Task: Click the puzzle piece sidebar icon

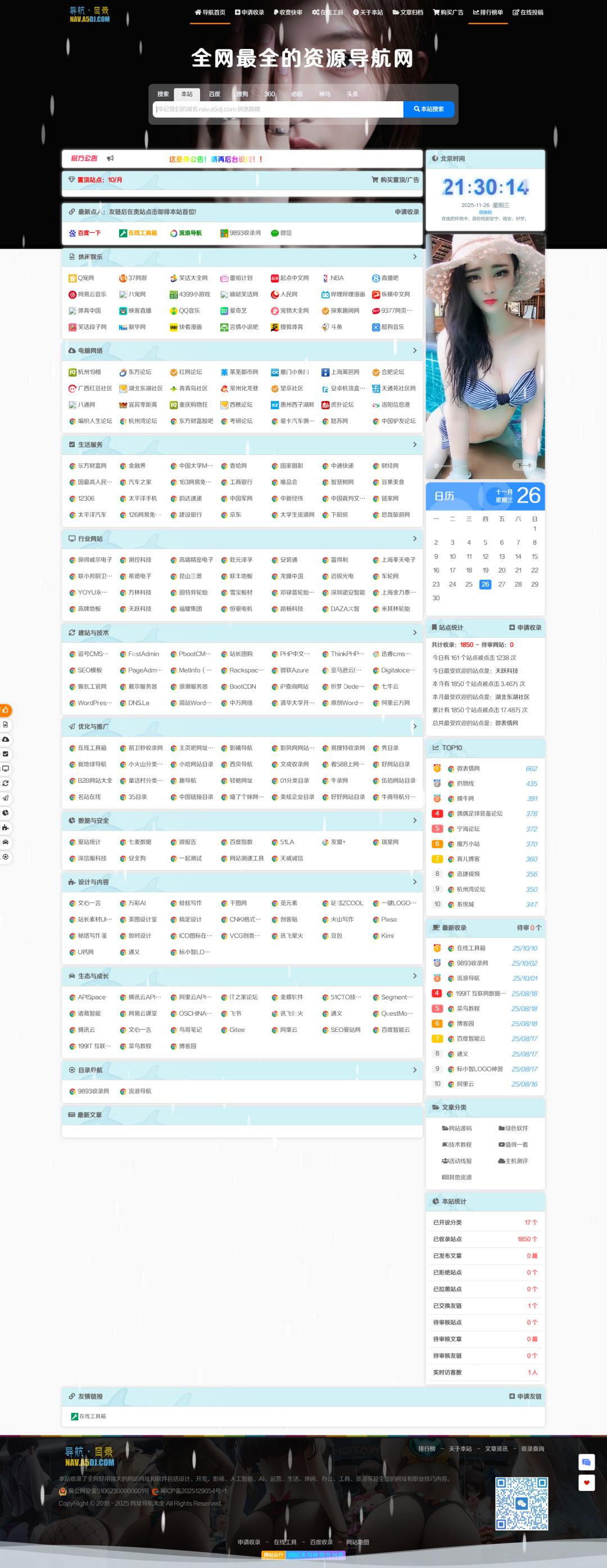Action: coord(6,827)
